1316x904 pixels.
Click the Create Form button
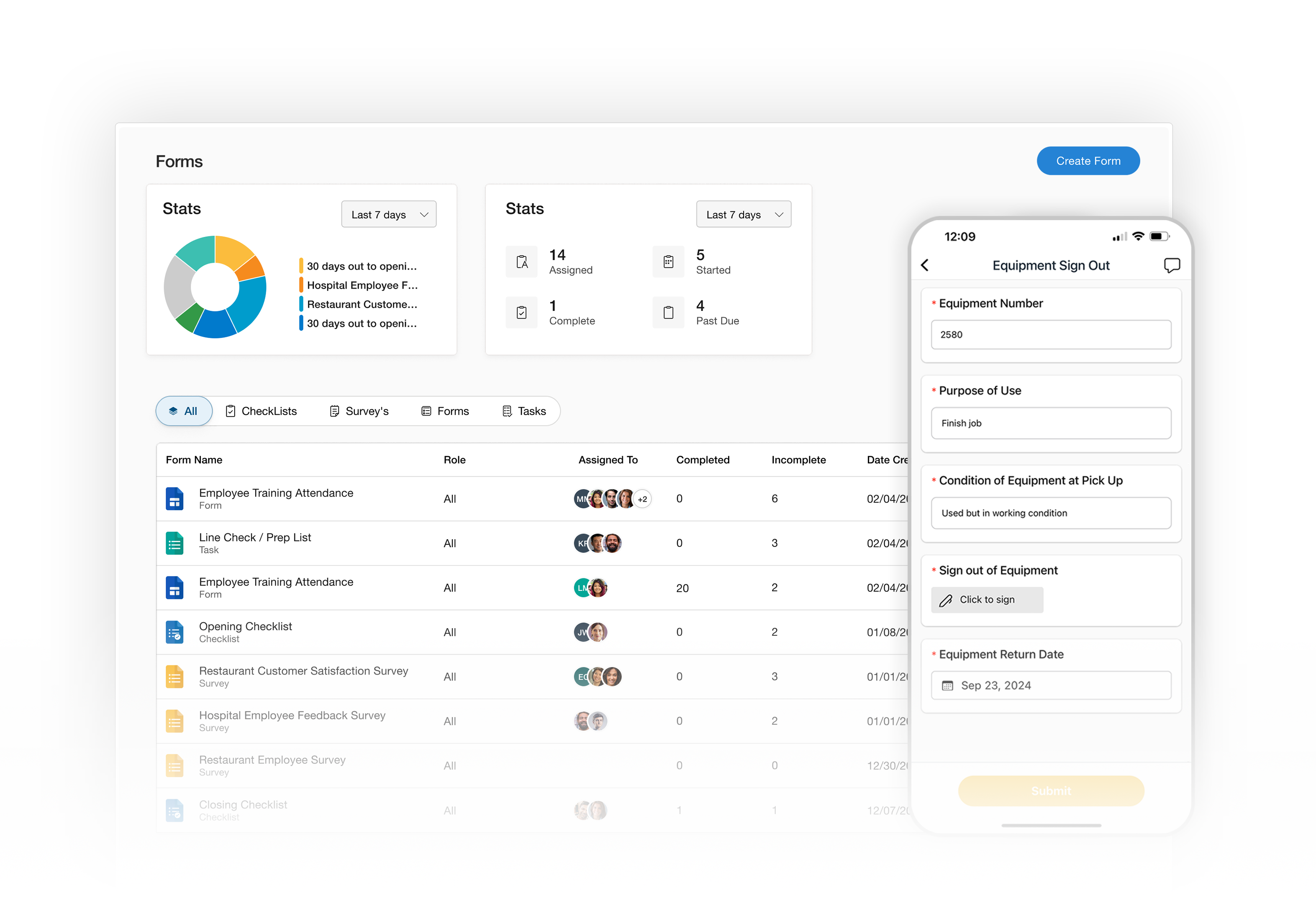[x=1087, y=162]
